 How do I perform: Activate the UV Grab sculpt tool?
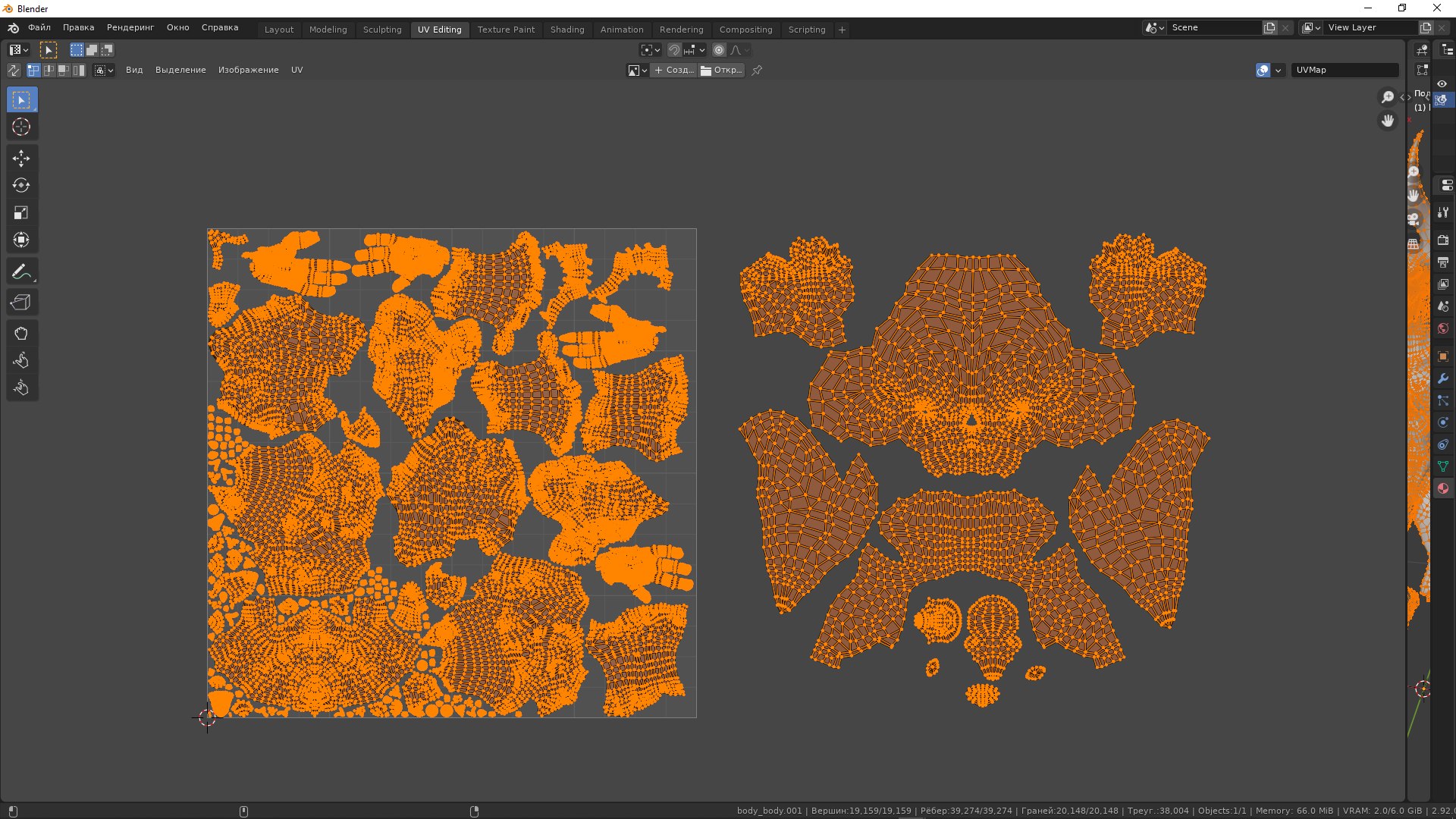pos(21,334)
